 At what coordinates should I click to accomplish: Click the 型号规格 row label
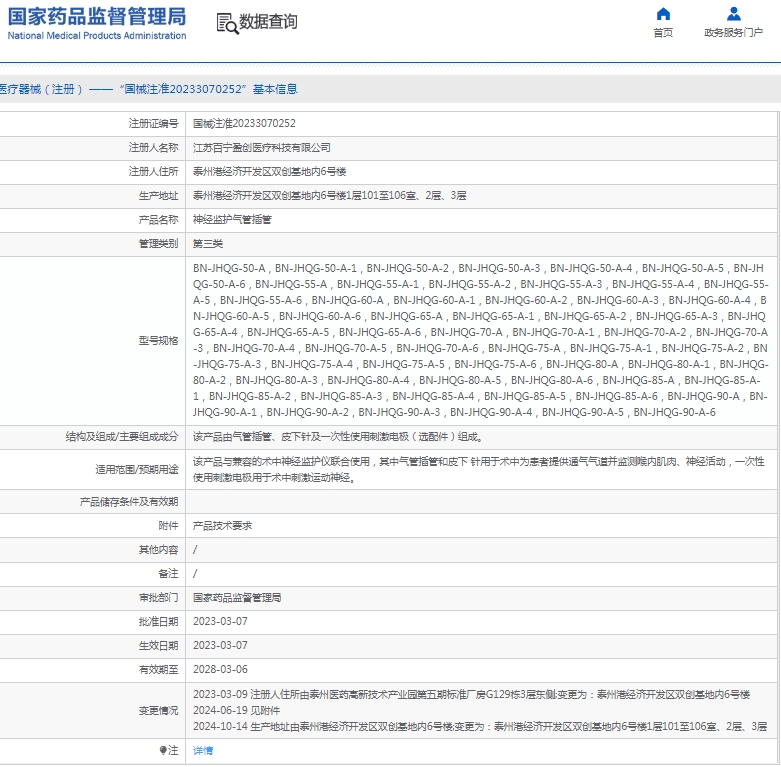point(158,341)
